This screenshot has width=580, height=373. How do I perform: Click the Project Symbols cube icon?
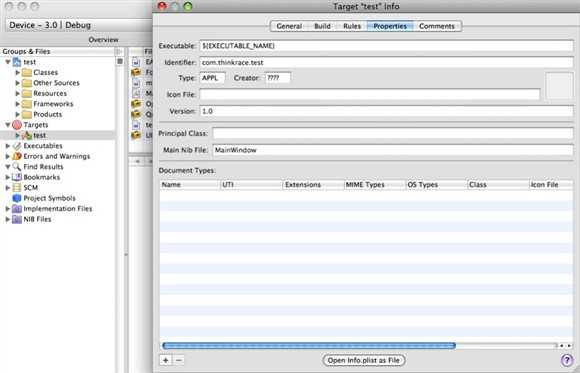pyautogui.click(x=17, y=198)
